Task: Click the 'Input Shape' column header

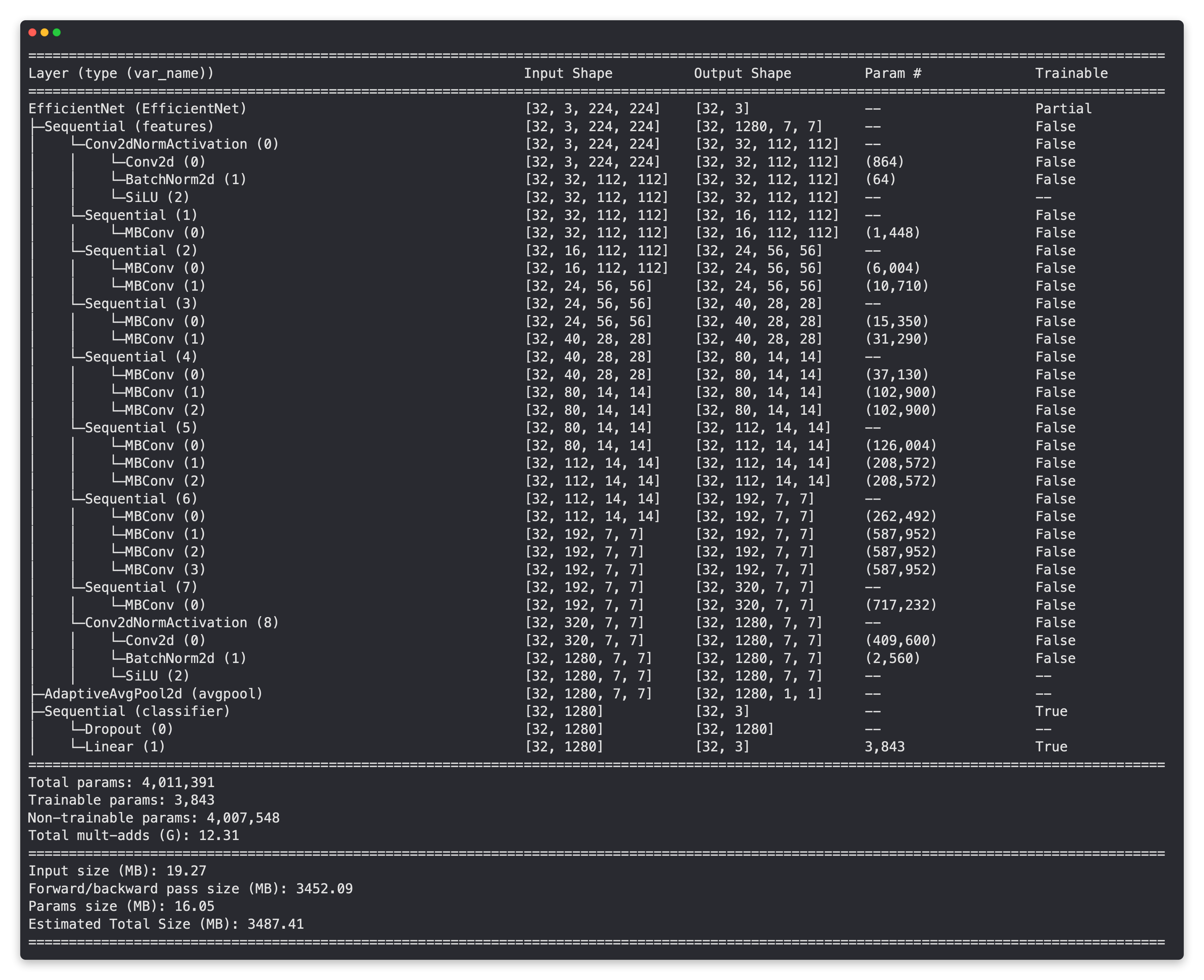Action: click(x=568, y=74)
